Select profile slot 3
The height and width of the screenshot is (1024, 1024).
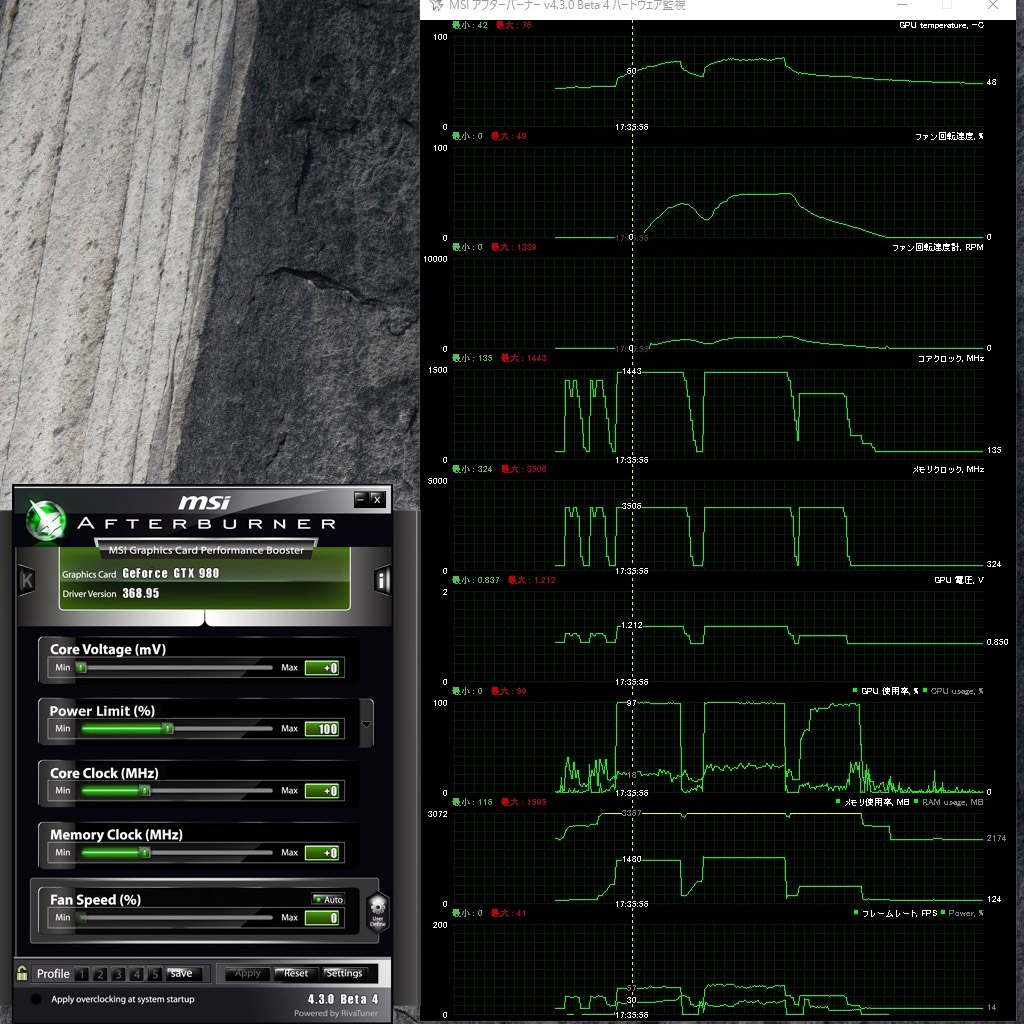118,974
